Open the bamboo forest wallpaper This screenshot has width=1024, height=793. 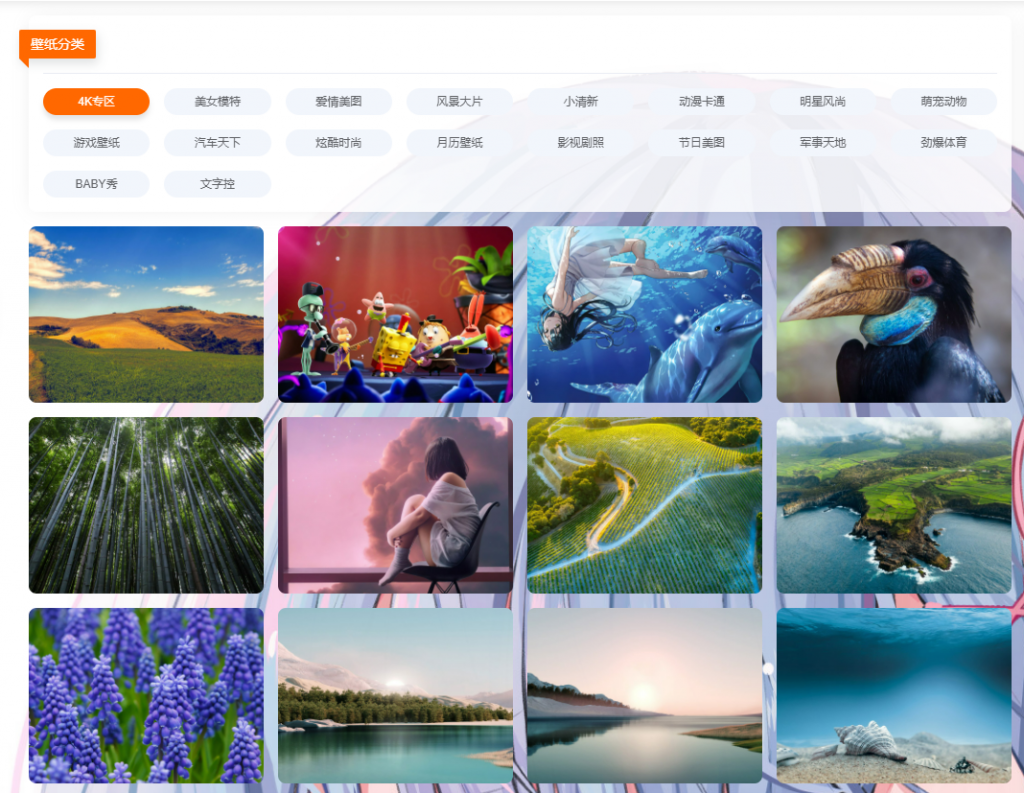(146, 505)
